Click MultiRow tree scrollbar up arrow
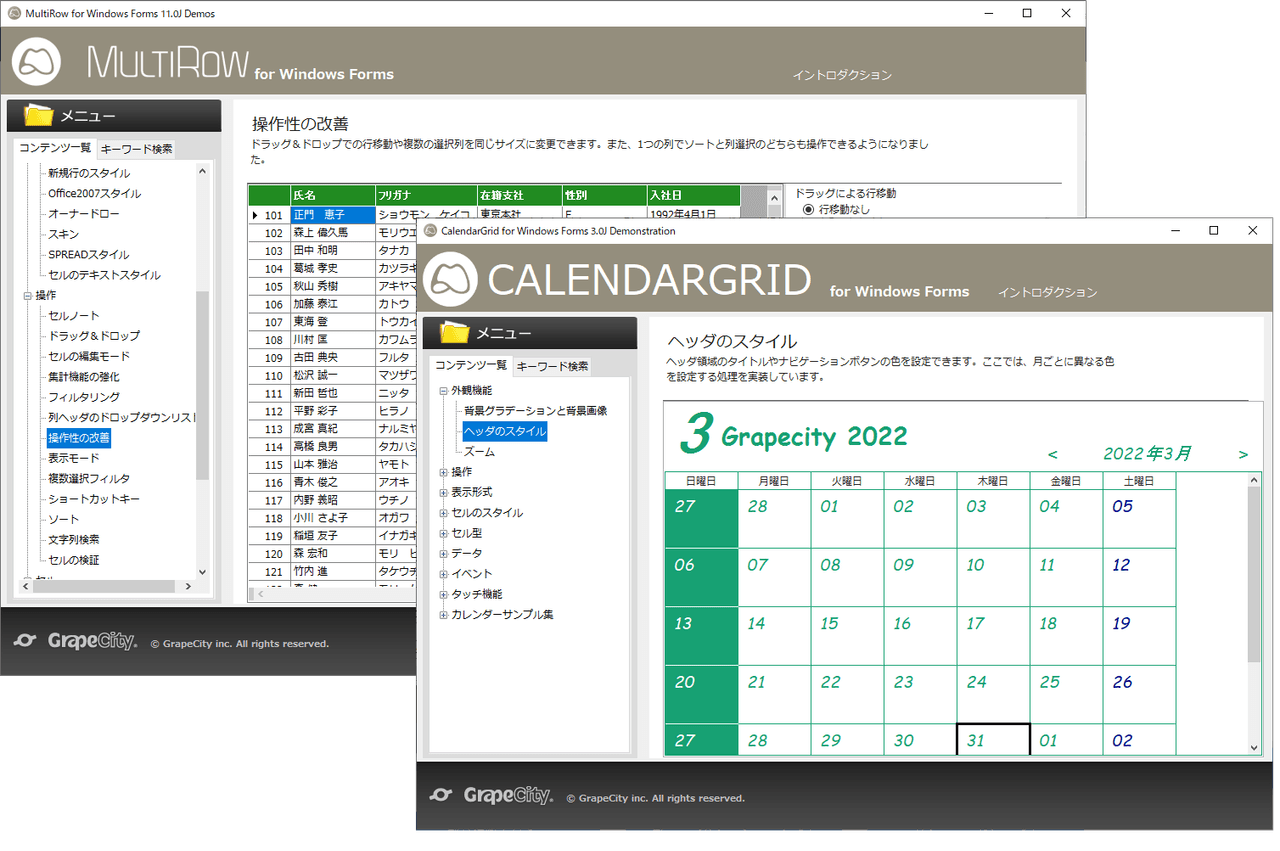Screen dimensions: 1280x851 click(202, 171)
